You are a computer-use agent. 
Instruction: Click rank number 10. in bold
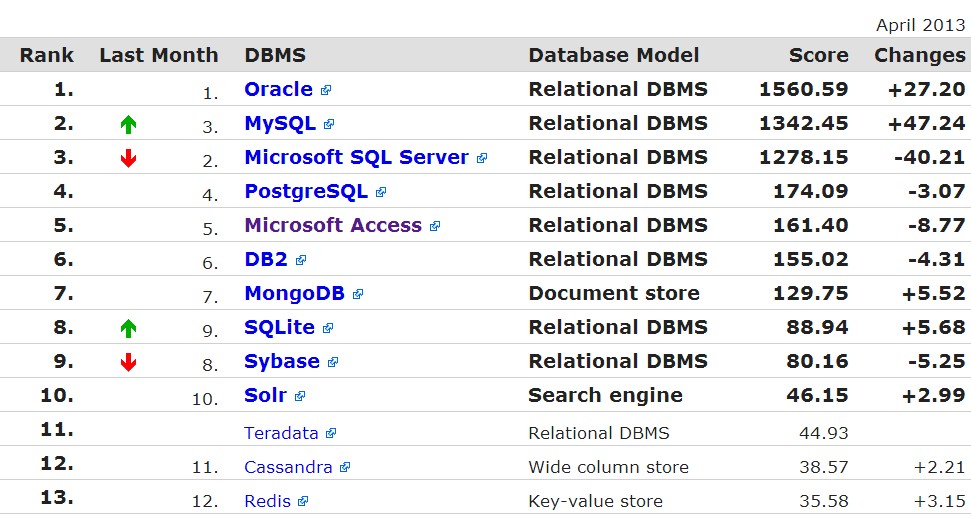tap(57, 395)
